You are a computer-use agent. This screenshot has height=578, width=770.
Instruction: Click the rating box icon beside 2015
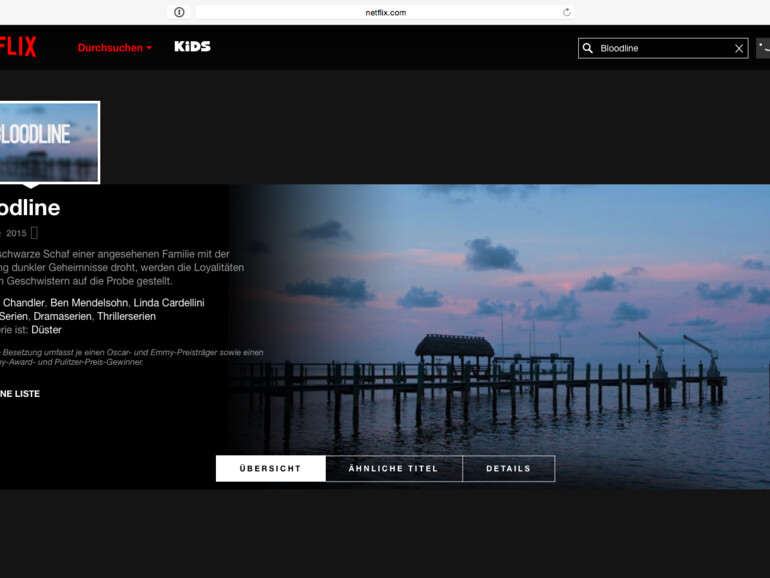point(34,233)
